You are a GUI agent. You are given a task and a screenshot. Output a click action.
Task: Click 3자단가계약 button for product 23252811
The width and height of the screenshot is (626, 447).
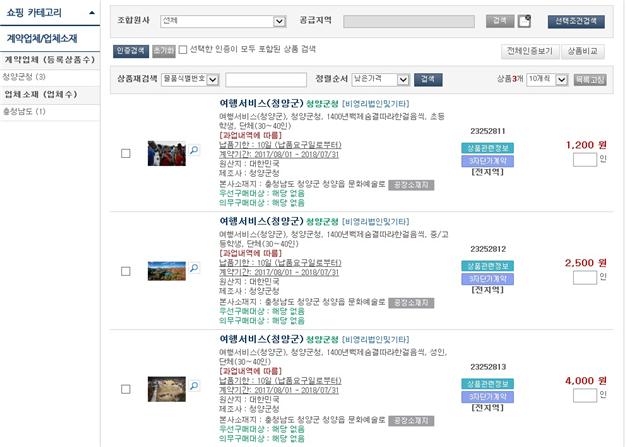pyautogui.click(x=487, y=161)
